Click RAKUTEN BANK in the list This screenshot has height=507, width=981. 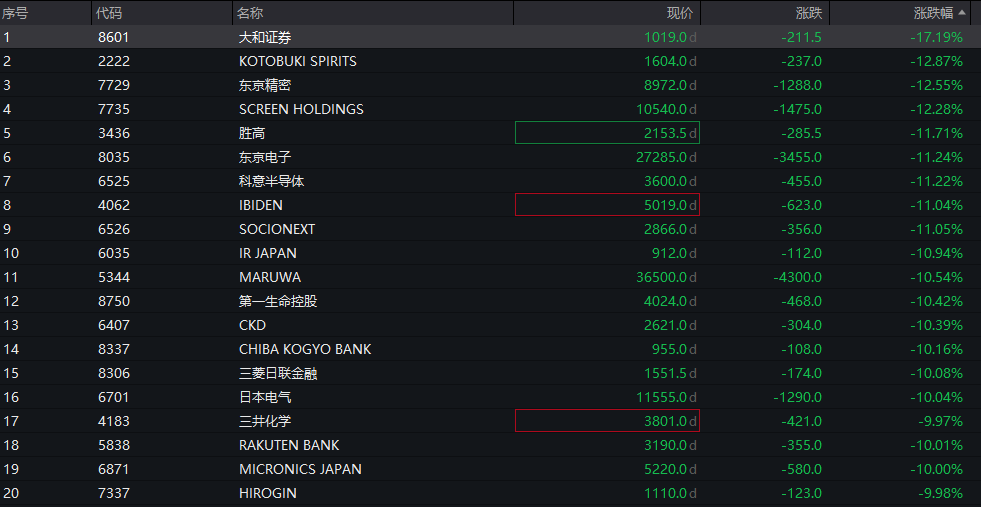tap(289, 445)
